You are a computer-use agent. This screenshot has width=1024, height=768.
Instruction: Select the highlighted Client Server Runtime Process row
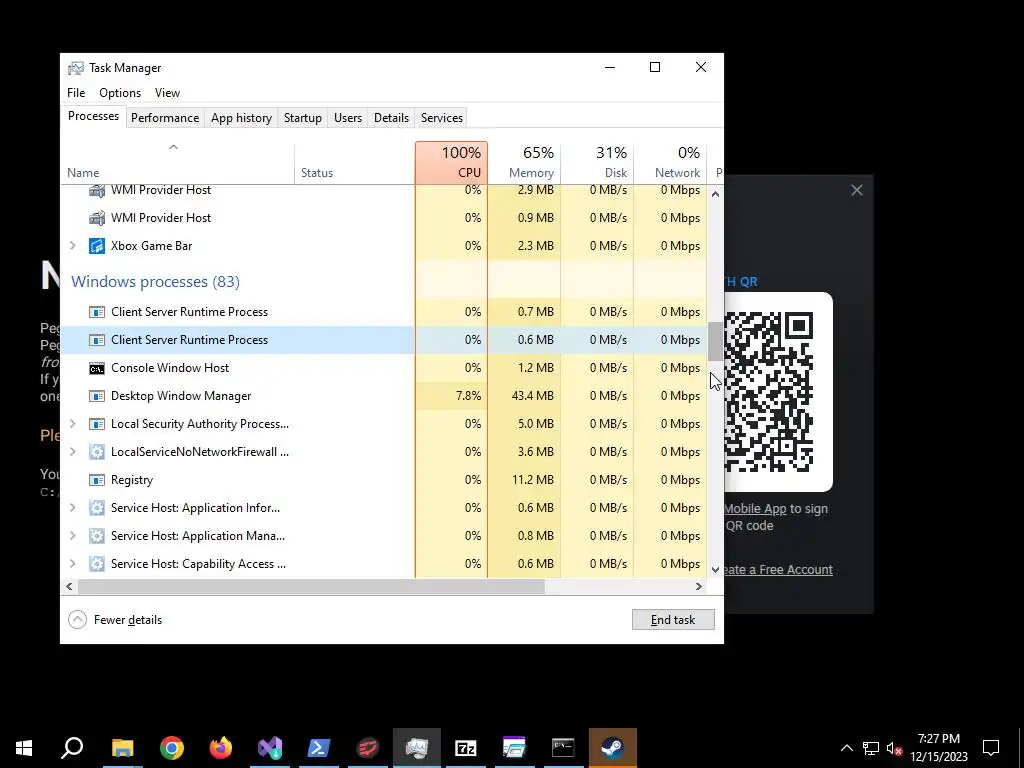click(x=384, y=340)
